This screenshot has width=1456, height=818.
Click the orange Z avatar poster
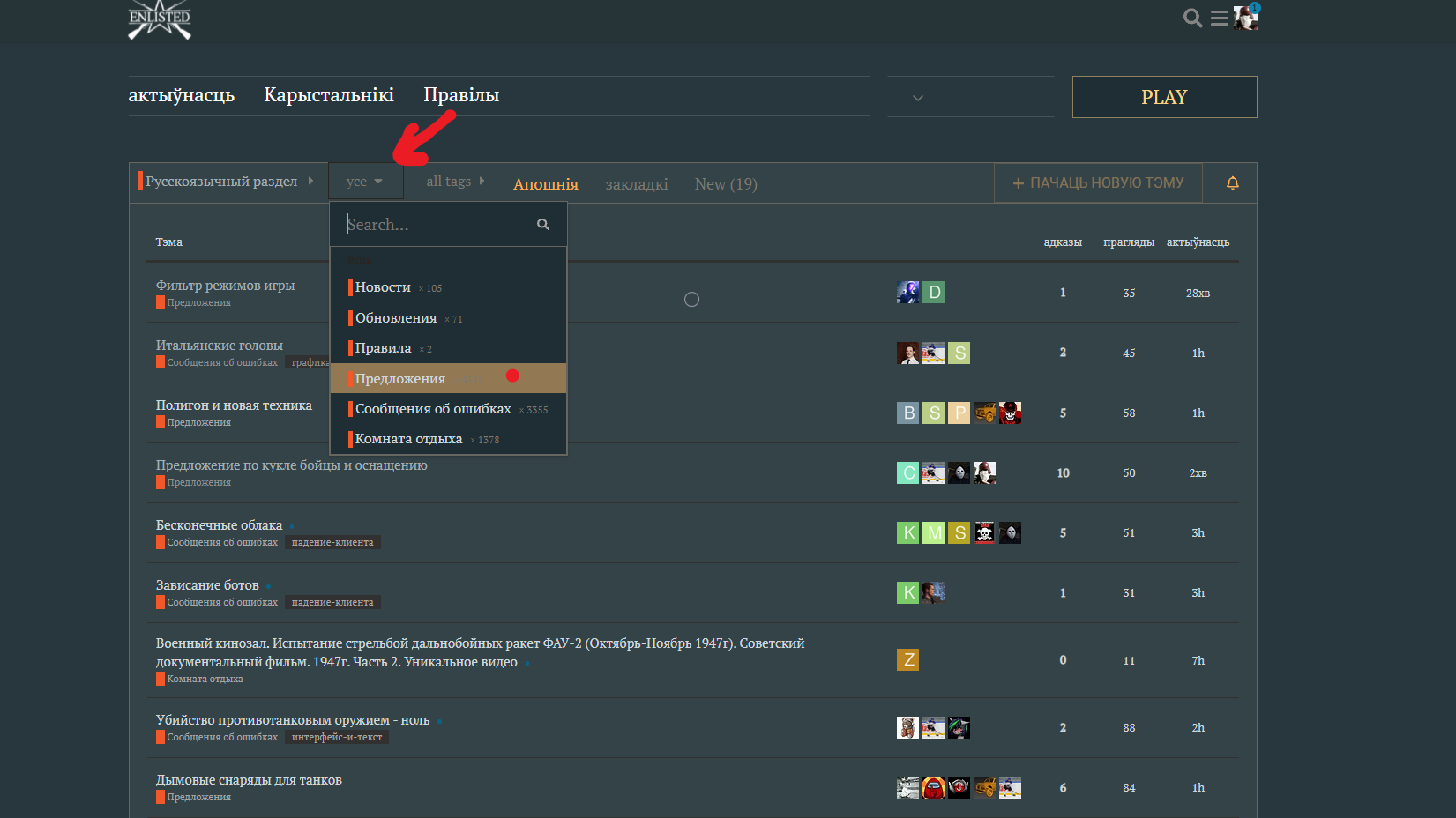[x=907, y=660]
